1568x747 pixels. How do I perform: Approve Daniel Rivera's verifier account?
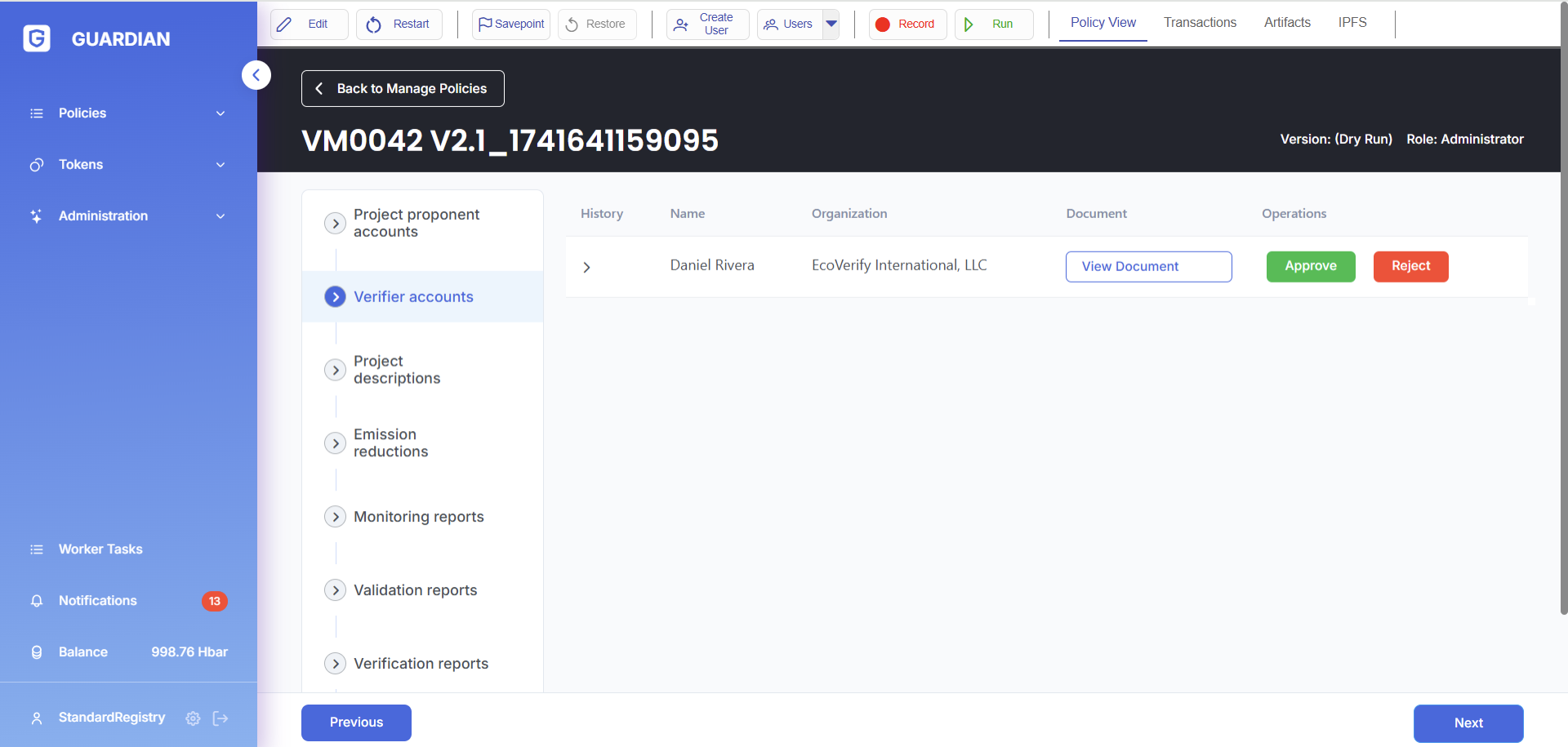click(1310, 266)
